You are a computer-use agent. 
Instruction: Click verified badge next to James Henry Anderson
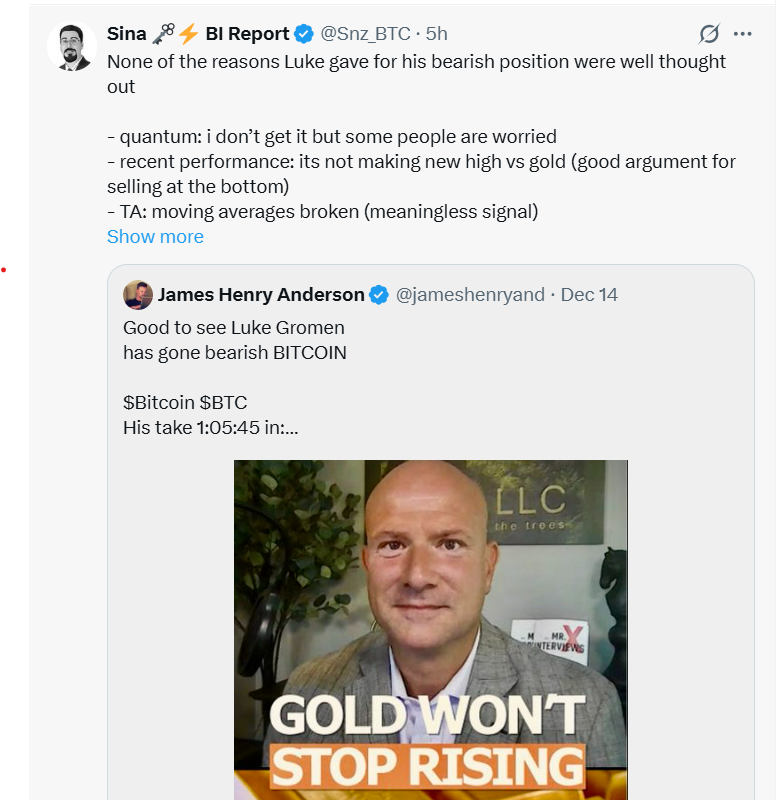(380, 295)
